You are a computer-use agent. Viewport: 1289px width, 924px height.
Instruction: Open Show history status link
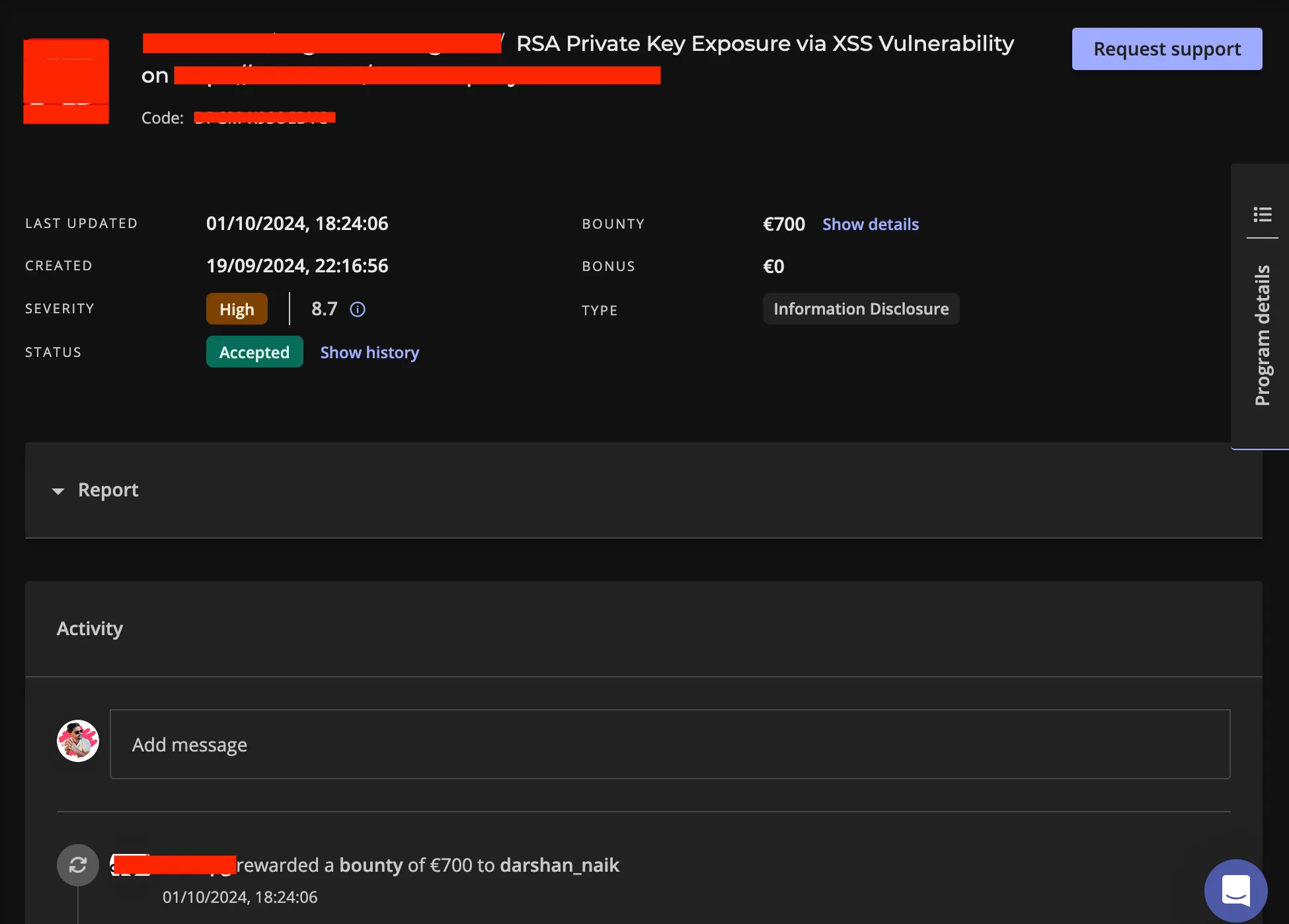tap(370, 352)
